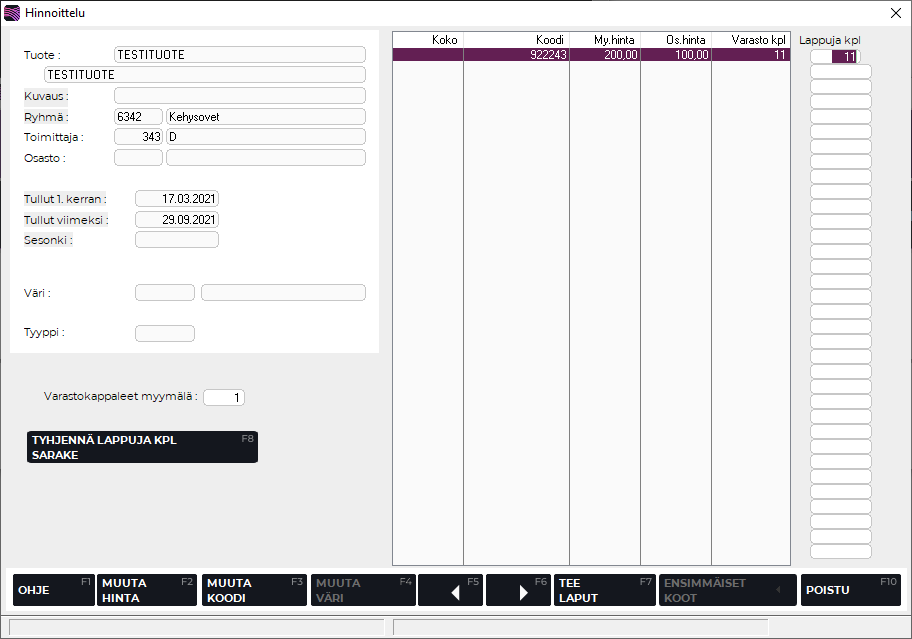Screen dimensions: 912x639
Task: Click the Sesonki input field
Action: pyautogui.click(x=176, y=240)
